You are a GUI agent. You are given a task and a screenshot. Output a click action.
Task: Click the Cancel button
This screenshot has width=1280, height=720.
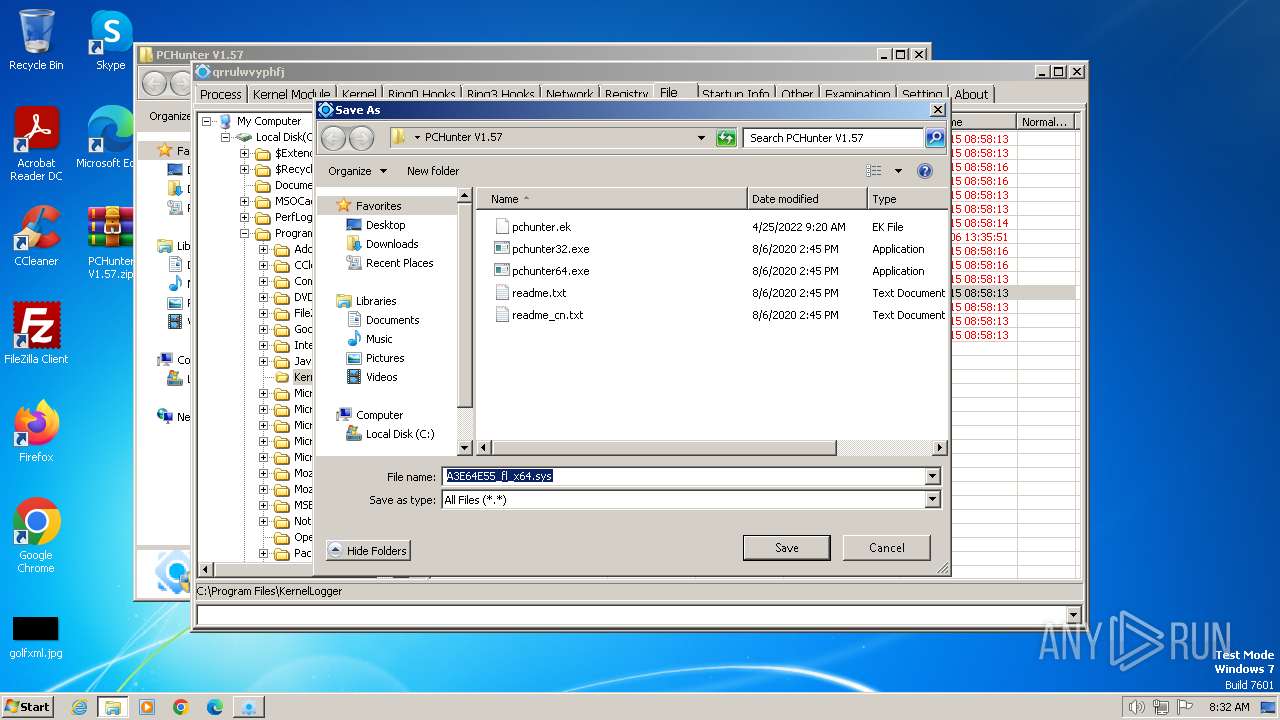[x=886, y=548]
